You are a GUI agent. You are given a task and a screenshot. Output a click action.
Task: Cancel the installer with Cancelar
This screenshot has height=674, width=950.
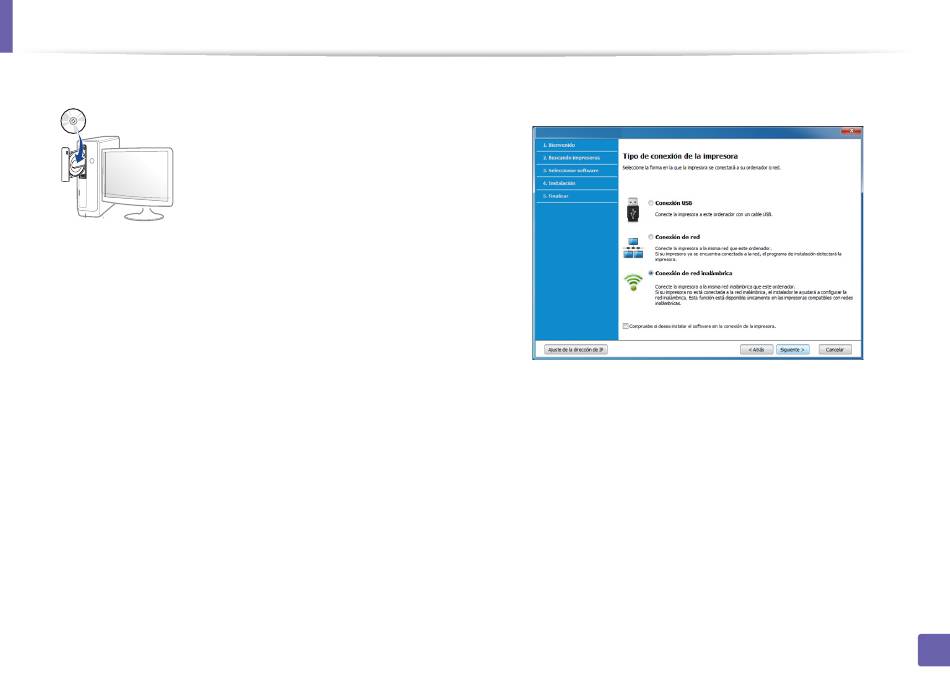pos(835,350)
